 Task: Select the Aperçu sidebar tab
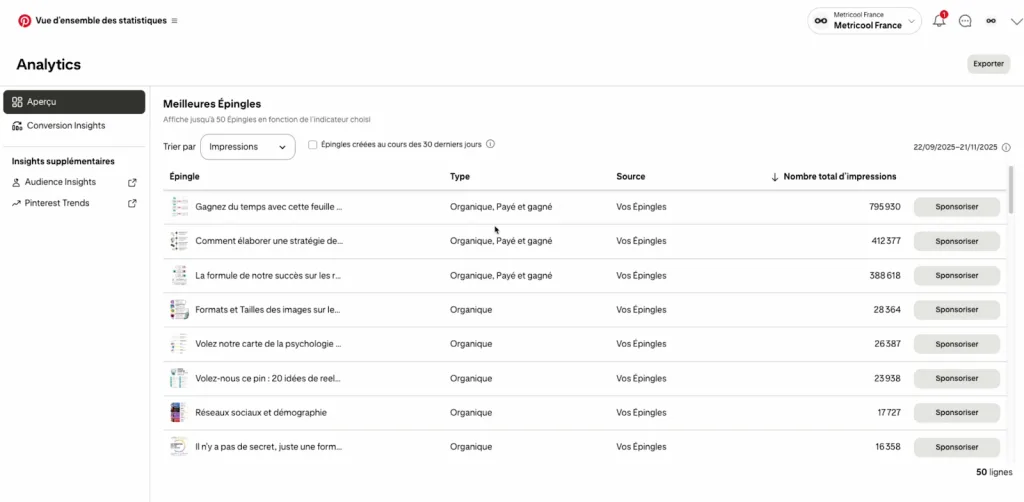(74, 102)
